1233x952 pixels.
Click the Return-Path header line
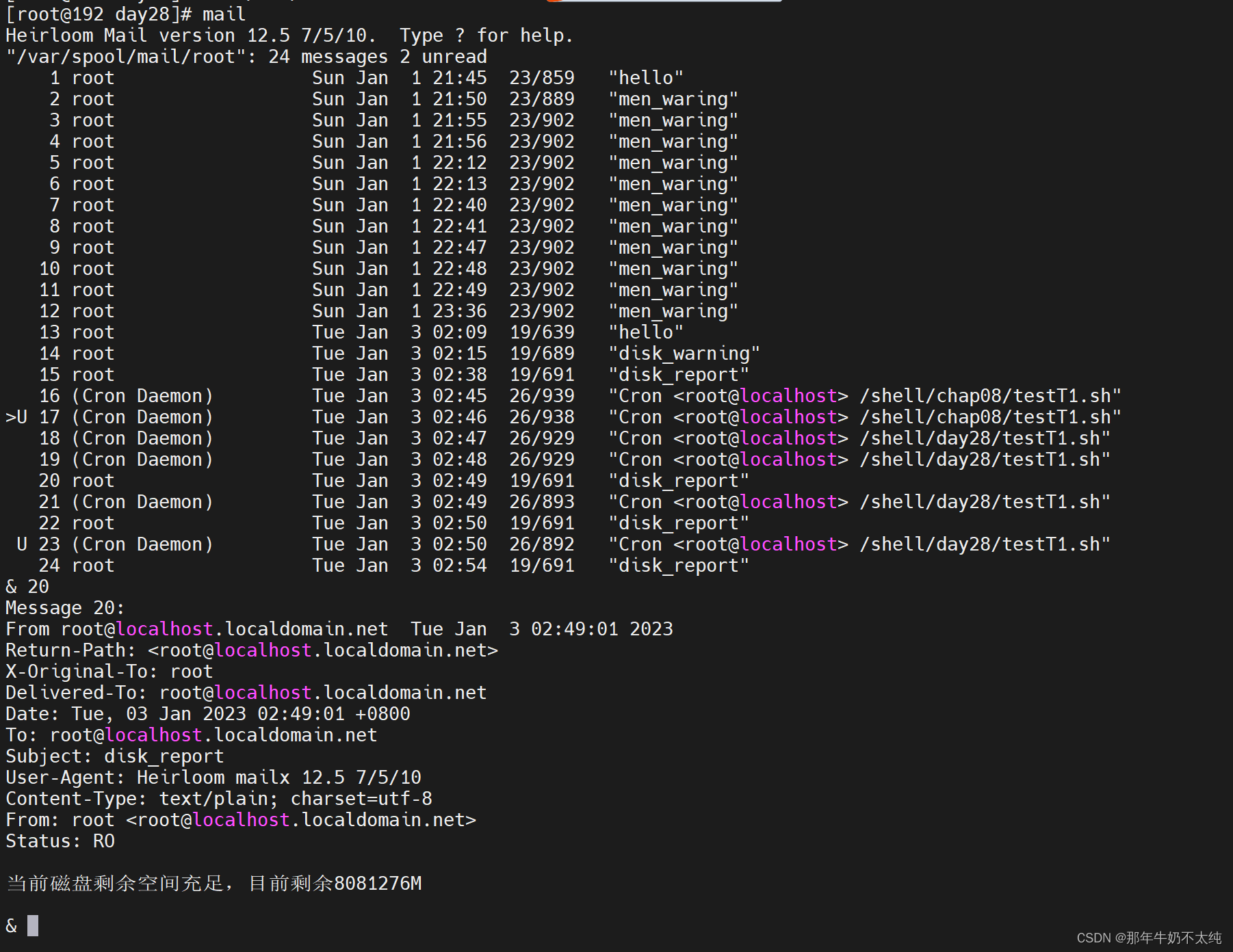pyautogui.click(x=252, y=650)
